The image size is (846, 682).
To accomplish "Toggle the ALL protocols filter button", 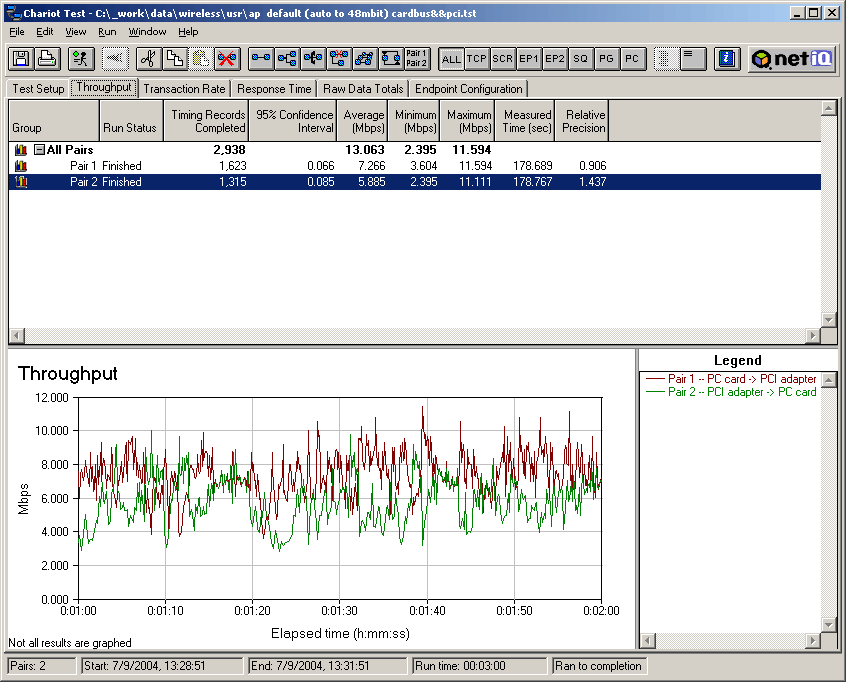I will point(451,59).
